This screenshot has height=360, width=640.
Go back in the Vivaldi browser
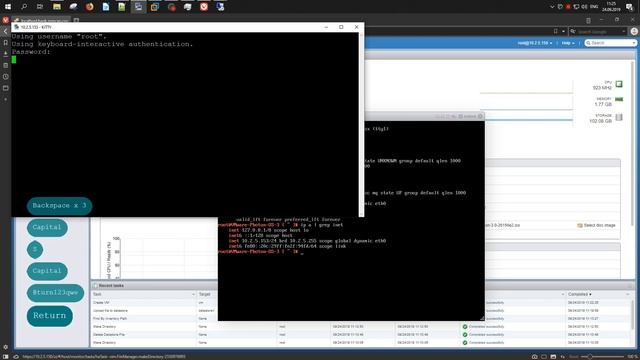[5, 31]
